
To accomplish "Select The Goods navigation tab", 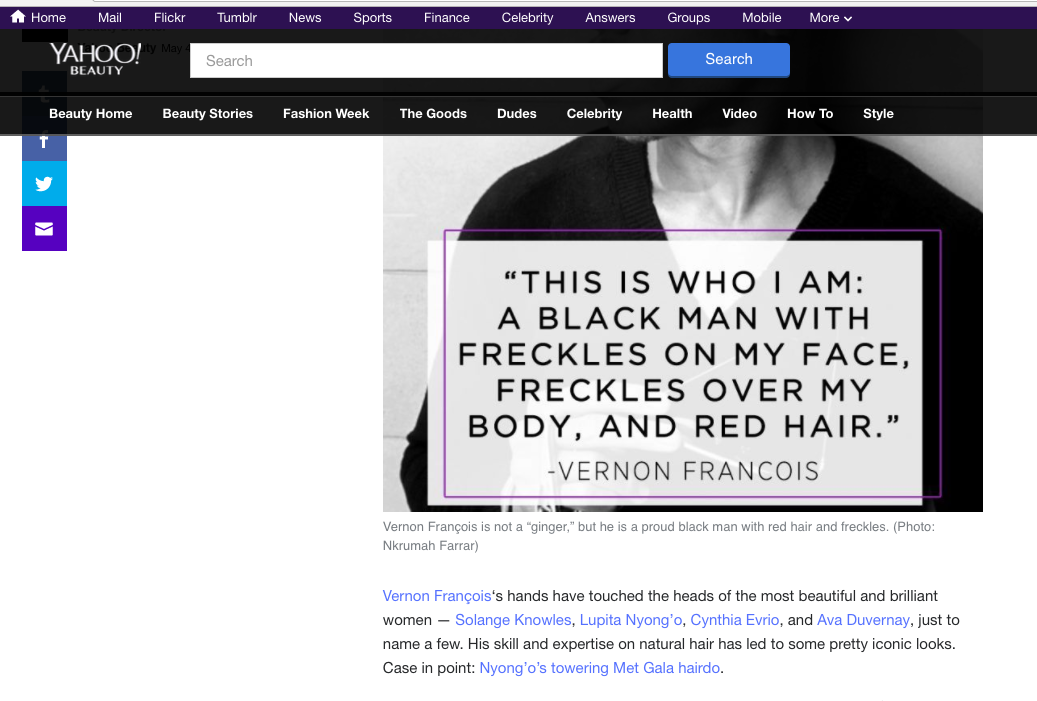I will (x=433, y=114).
